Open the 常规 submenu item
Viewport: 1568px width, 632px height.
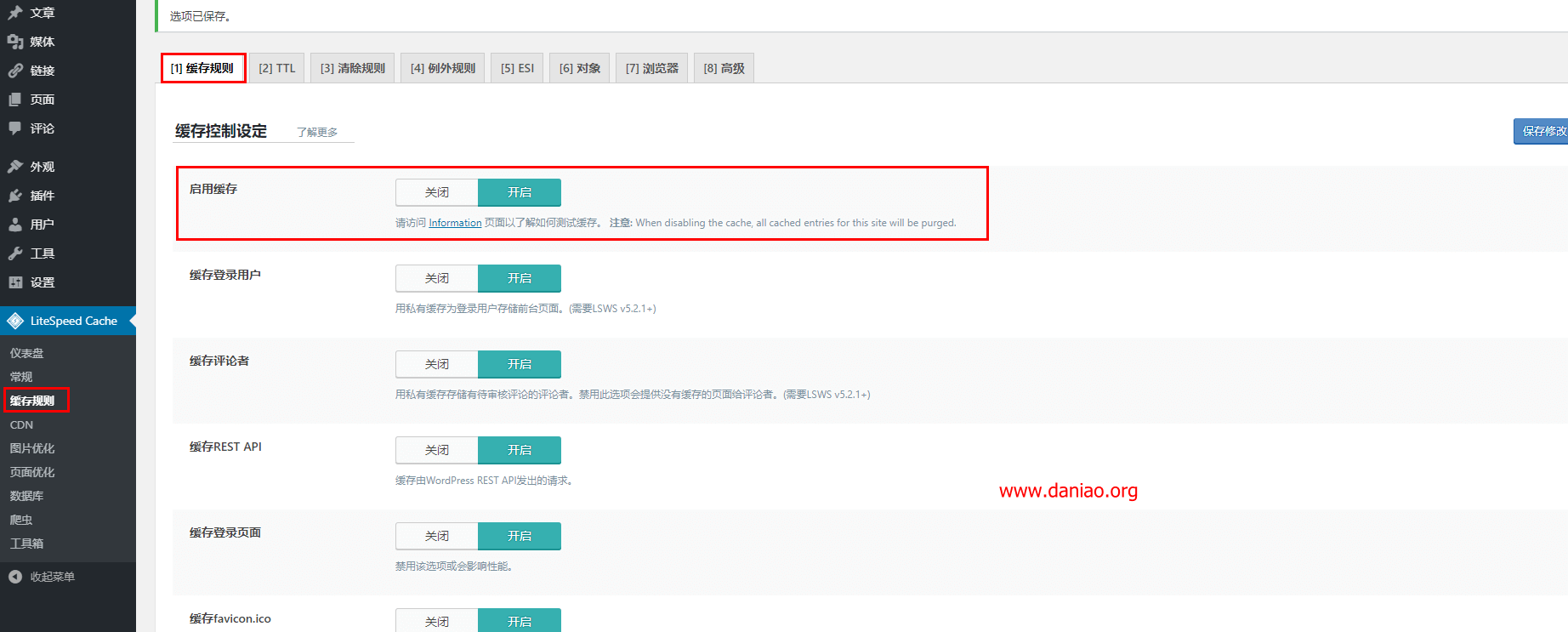[21, 377]
